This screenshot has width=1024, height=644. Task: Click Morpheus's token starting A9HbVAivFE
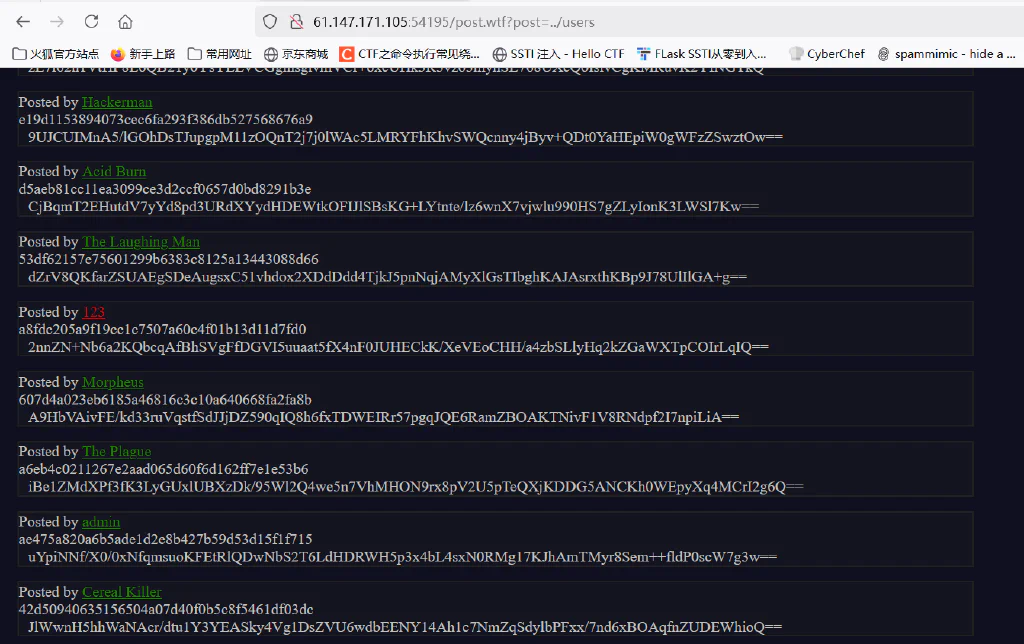click(383, 417)
